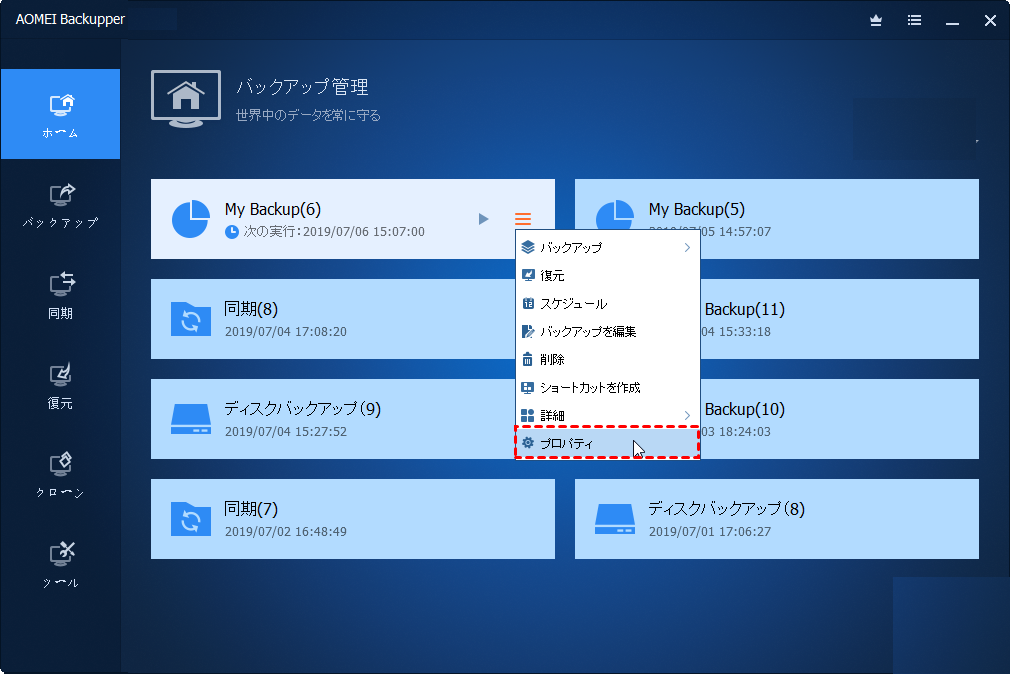The width and height of the screenshot is (1010, 674).
Task: Expand the 詳細 submenu arrow
Action: pyautogui.click(x=687, y=416)
